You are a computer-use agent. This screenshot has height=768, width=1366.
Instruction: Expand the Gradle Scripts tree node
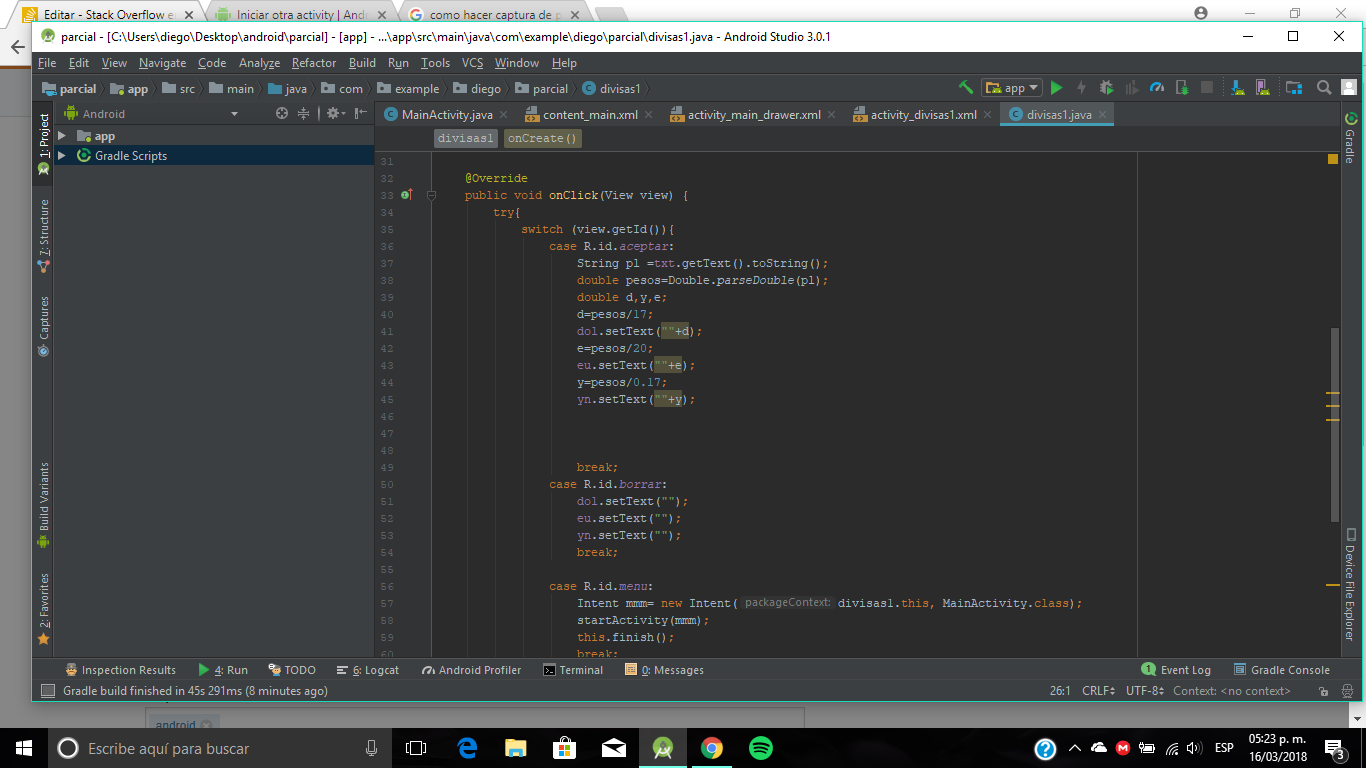click(62, 156)
